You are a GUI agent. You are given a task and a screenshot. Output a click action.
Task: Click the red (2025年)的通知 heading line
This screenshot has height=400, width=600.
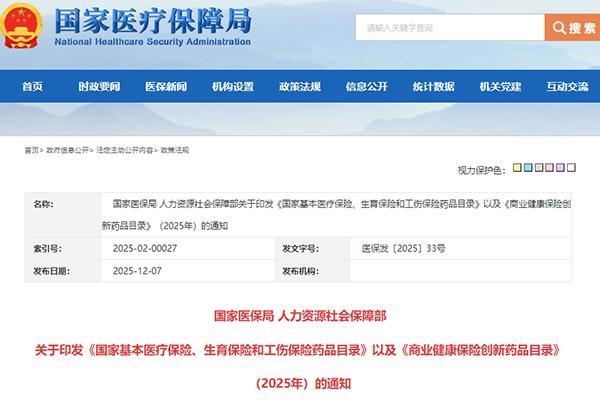click(303, 383)
